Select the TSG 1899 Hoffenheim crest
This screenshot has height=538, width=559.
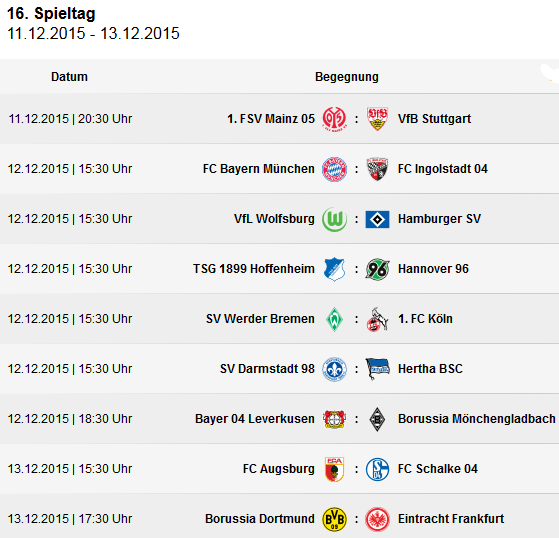[x=334, y=269]
